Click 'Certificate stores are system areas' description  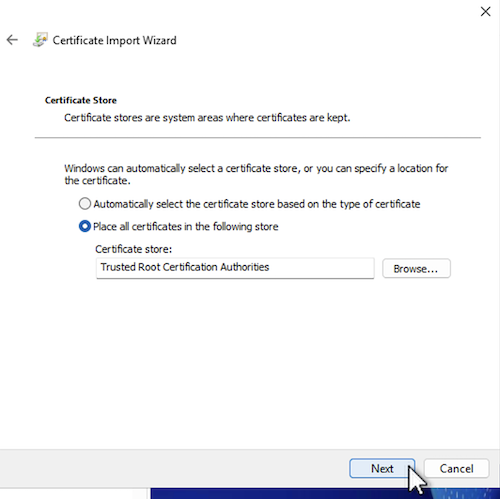click(207, 118)
